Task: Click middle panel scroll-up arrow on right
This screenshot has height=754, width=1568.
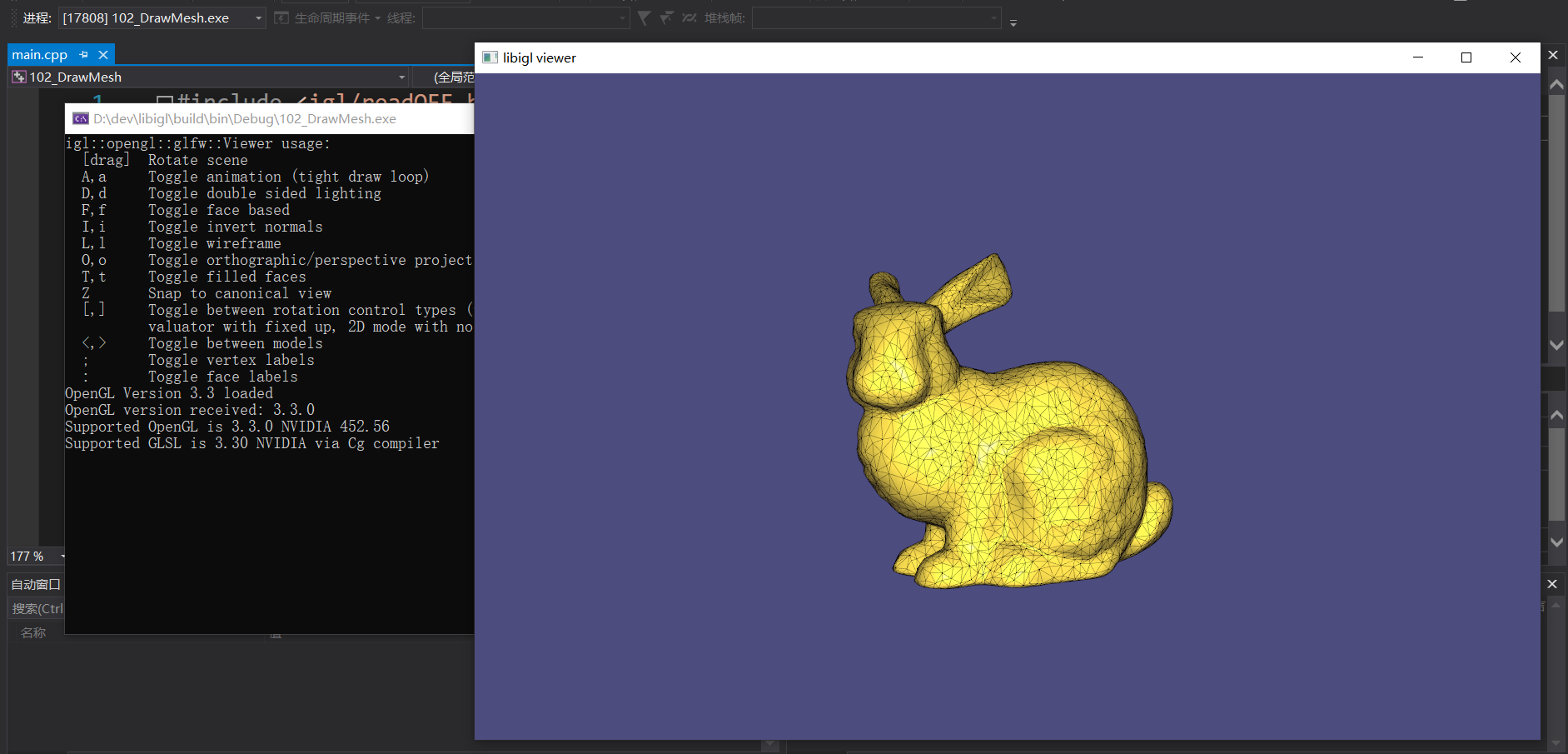Action: coord(1556,414)
